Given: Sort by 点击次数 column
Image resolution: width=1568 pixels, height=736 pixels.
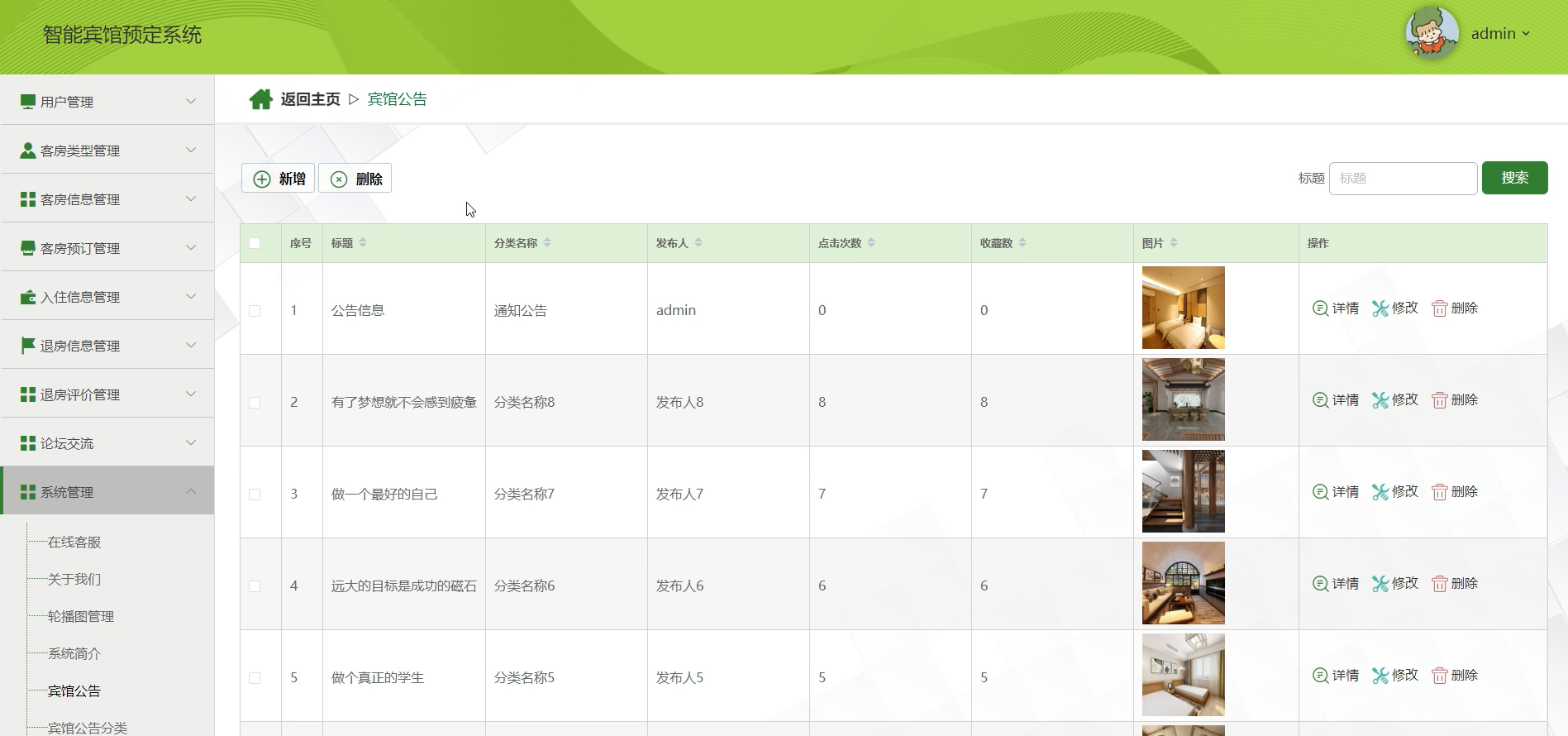Looking at the screenshot, I should 871,243.
